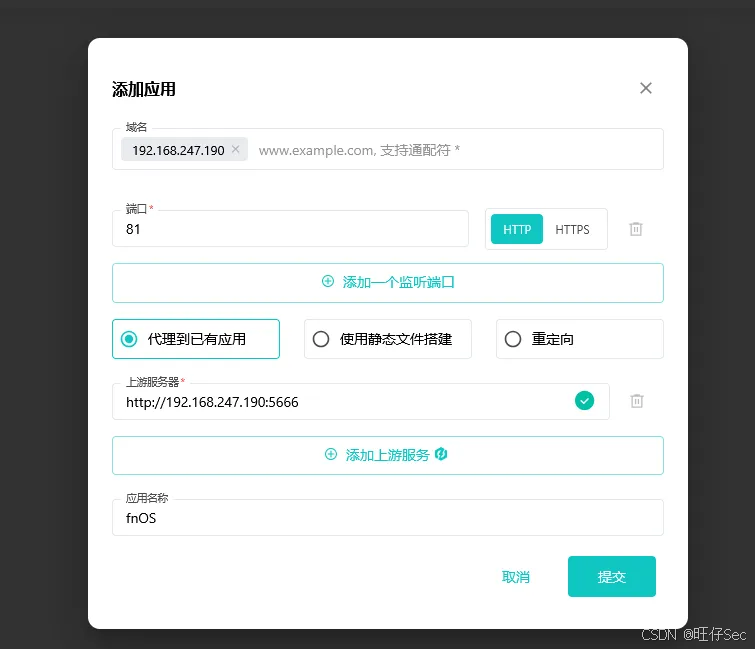The height and width of the screenshot is (649, 755).
Task: Select HTTP protocol option
Action: coord(517,229)
